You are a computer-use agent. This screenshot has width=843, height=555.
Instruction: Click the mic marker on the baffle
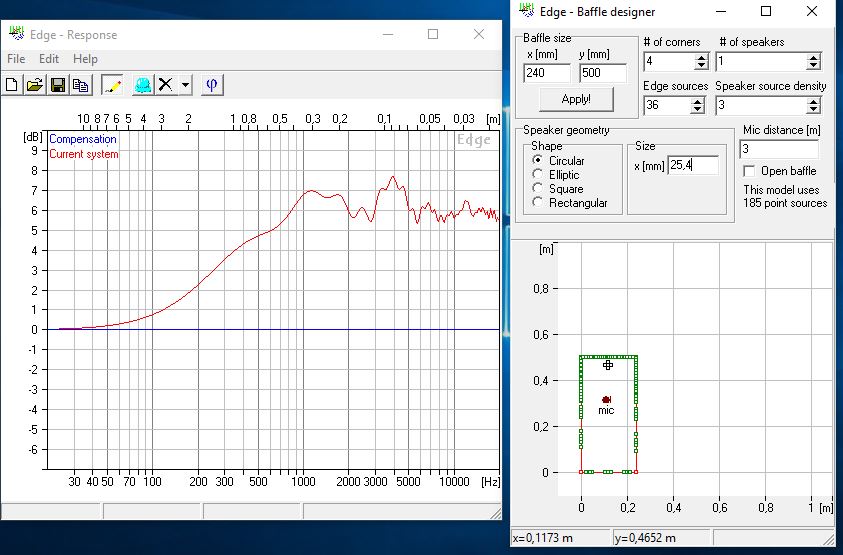coord(606,400)
